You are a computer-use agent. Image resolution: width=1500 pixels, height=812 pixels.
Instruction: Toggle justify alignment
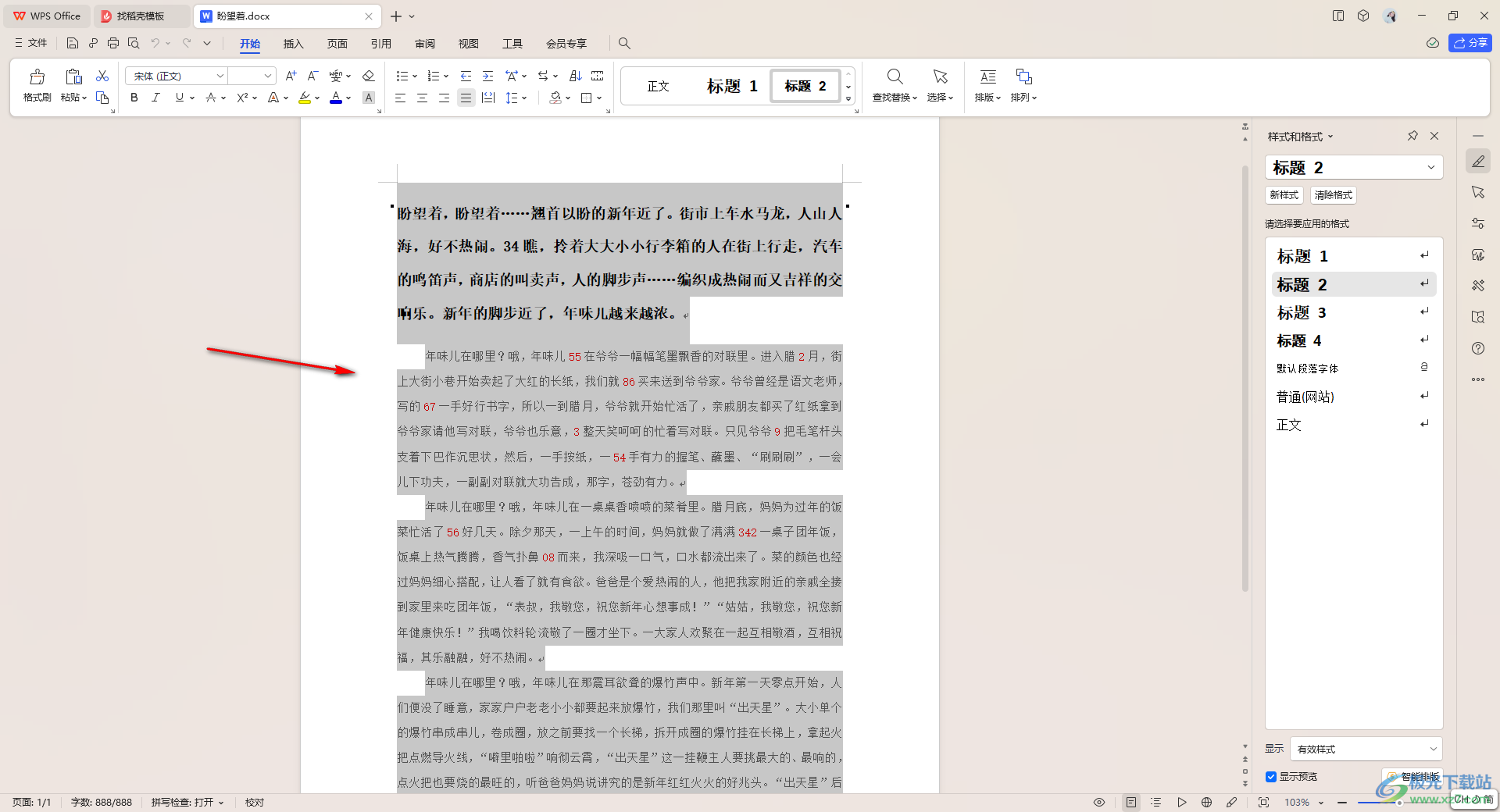pos(466,98)
